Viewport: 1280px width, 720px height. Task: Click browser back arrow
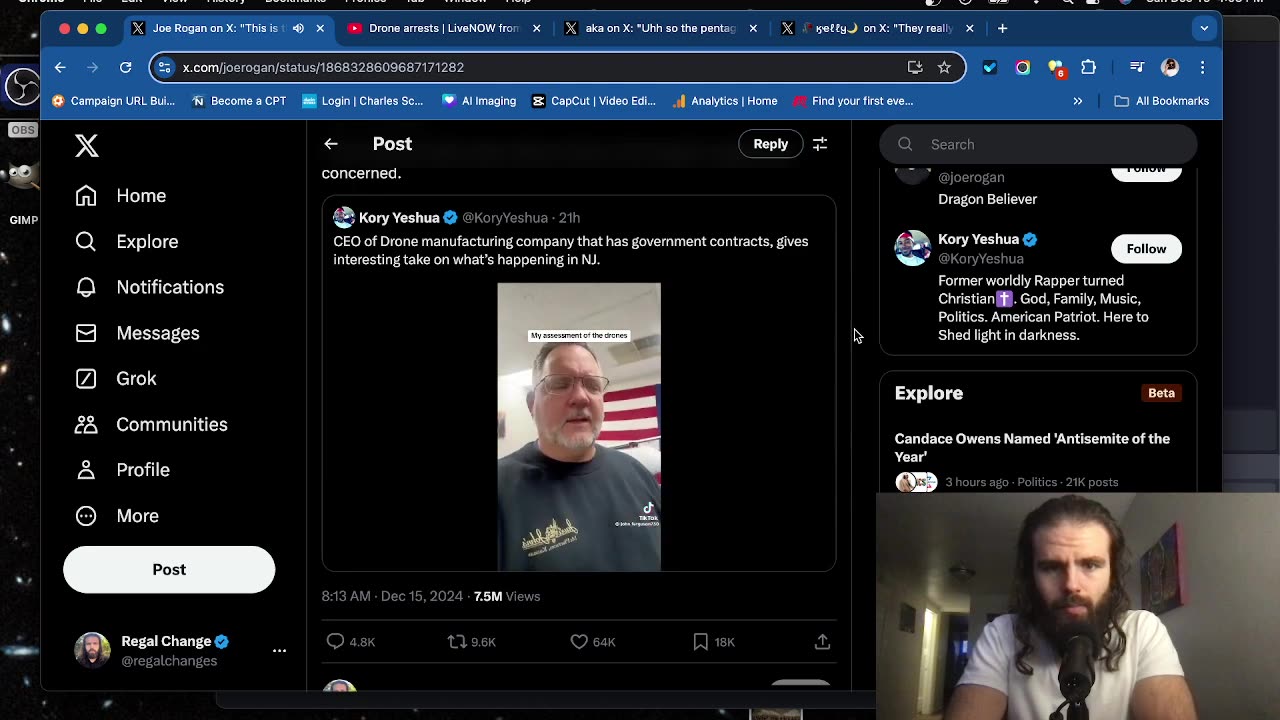coord(60,67)
